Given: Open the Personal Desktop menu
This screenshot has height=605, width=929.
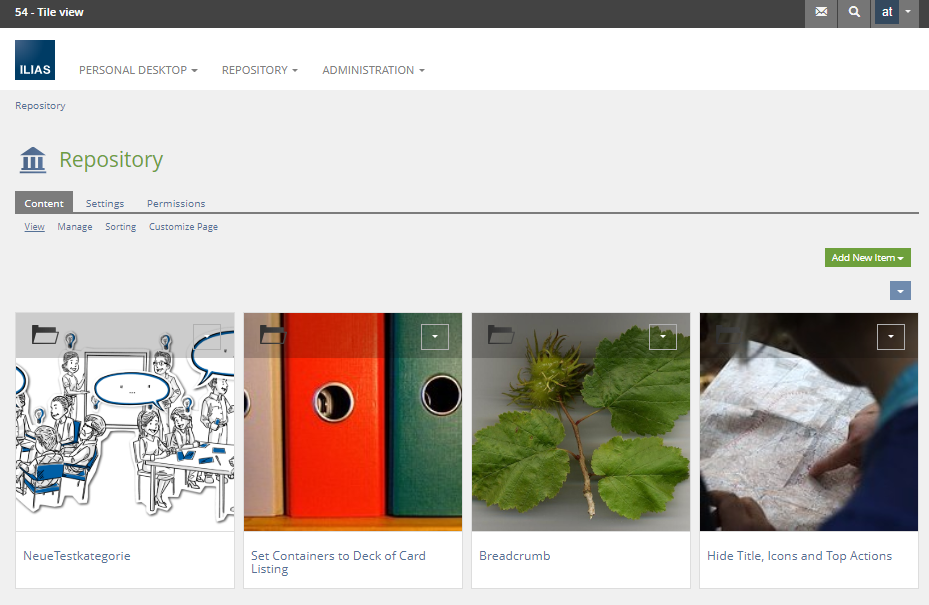Looking at the screenshot, I should (x=138, y=70).
